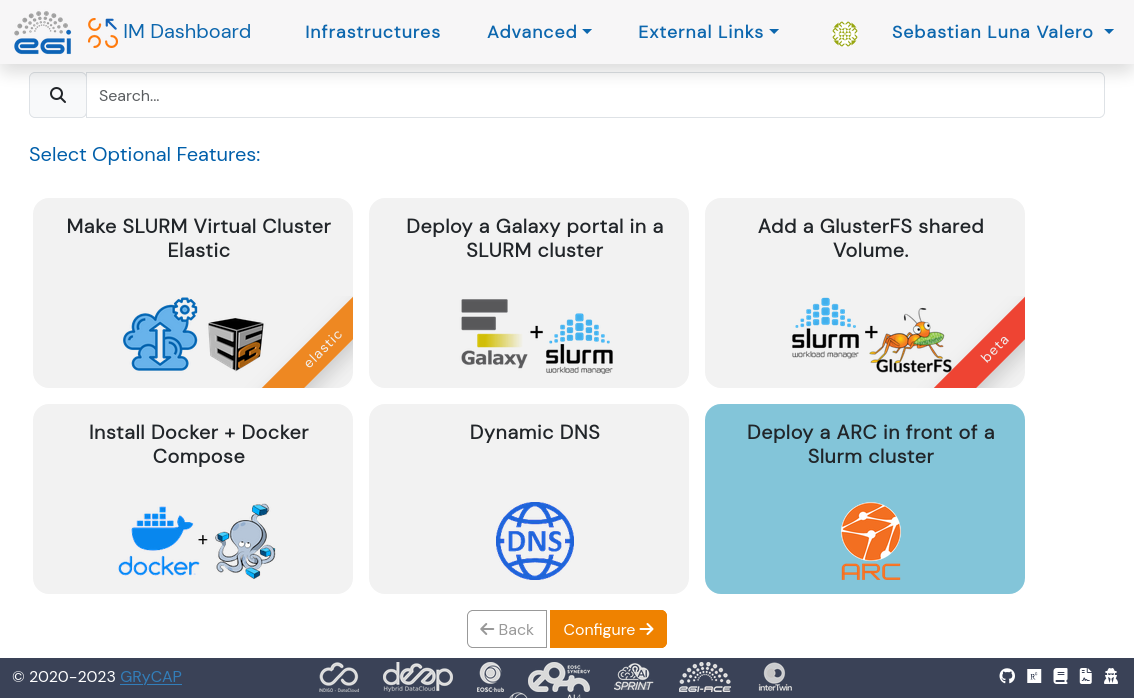The height and width of the screenshot is (698, 1134).
Task: Open the PDF file icon in footer
Action: tap(1086, 676)
